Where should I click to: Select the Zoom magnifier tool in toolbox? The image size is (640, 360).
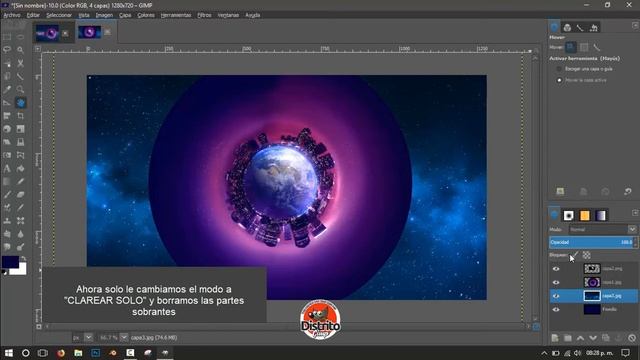(x=20, y=89)
